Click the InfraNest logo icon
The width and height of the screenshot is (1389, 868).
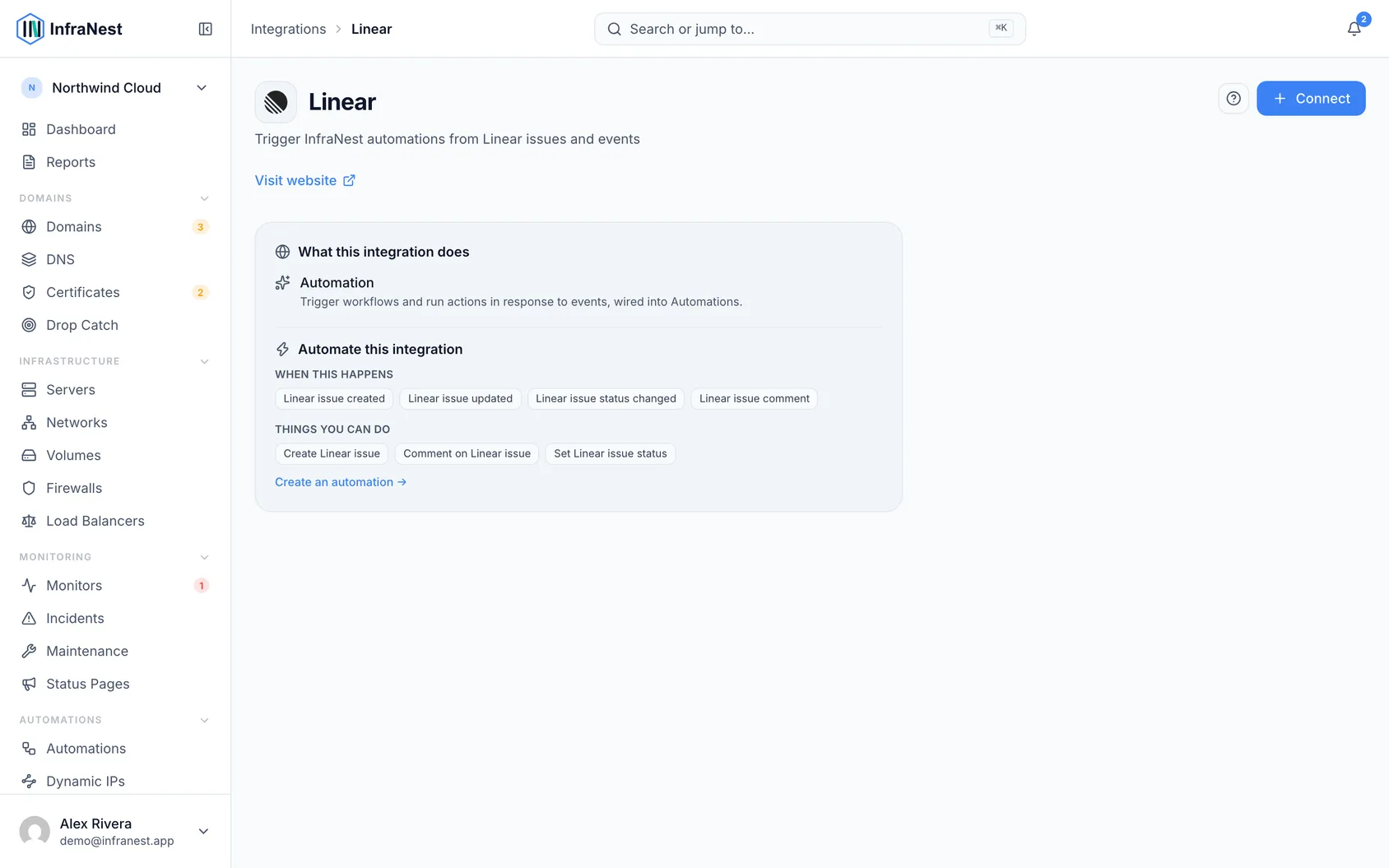[30, 29]
